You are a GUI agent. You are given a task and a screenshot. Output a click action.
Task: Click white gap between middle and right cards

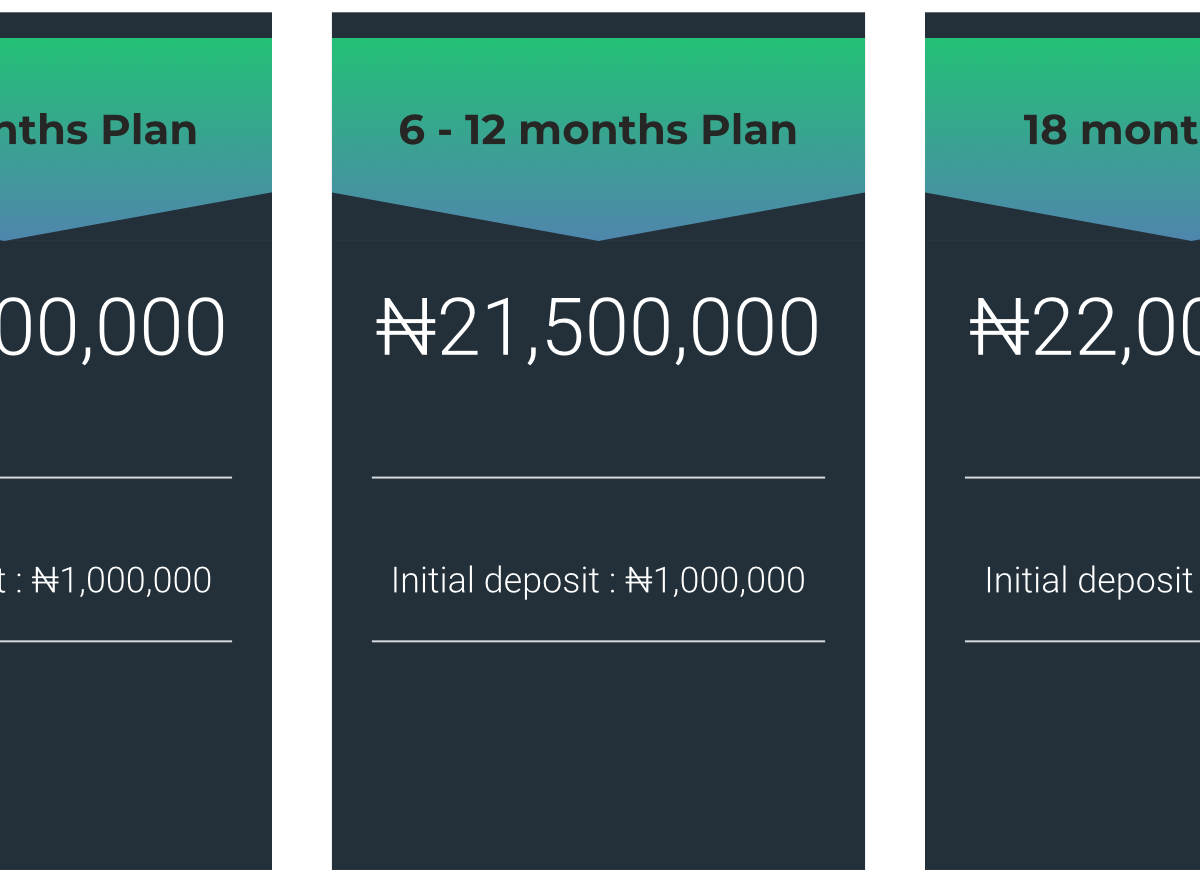pyautogui.click(x=895, y=440)
